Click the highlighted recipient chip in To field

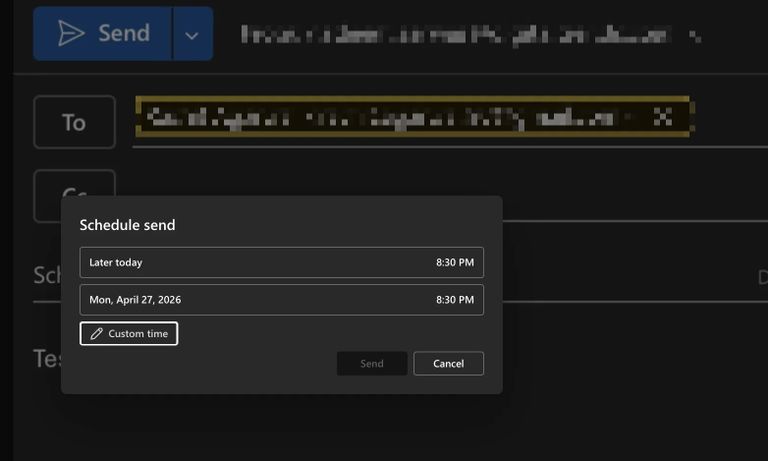pyautogui.click(x=413, y=117)
